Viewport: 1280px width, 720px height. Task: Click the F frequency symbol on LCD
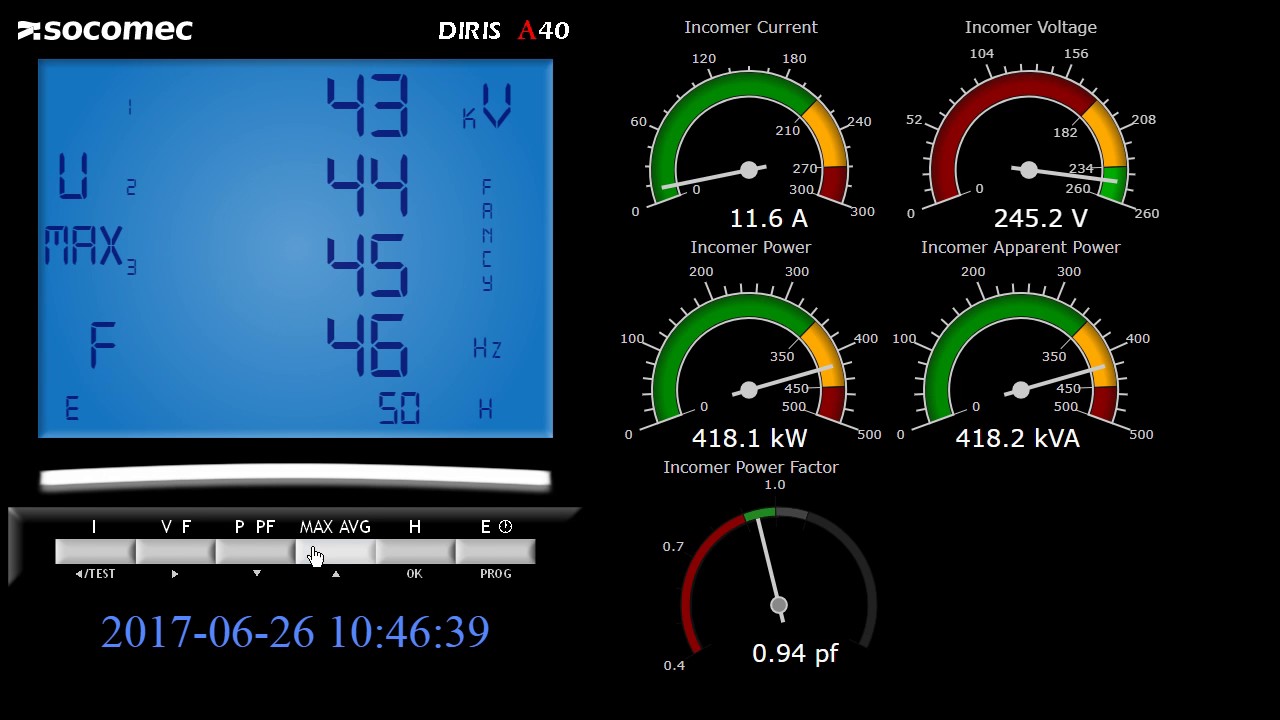pos(102,347)
